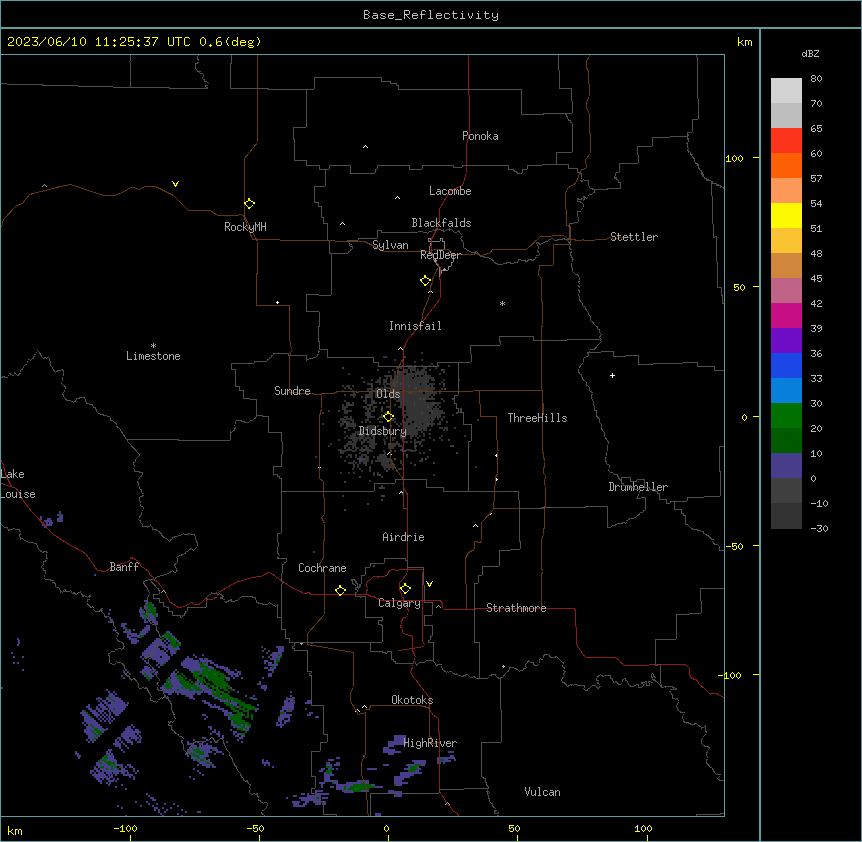Click the yellow diamond marker below Cochrane
The image size is (862, 842).
340,590
